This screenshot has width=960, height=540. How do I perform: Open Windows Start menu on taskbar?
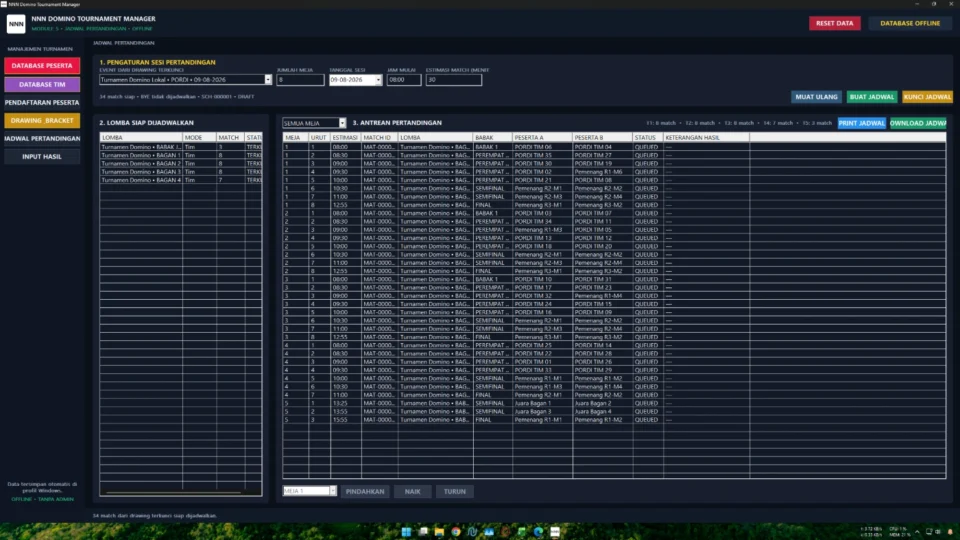(406, 531)
